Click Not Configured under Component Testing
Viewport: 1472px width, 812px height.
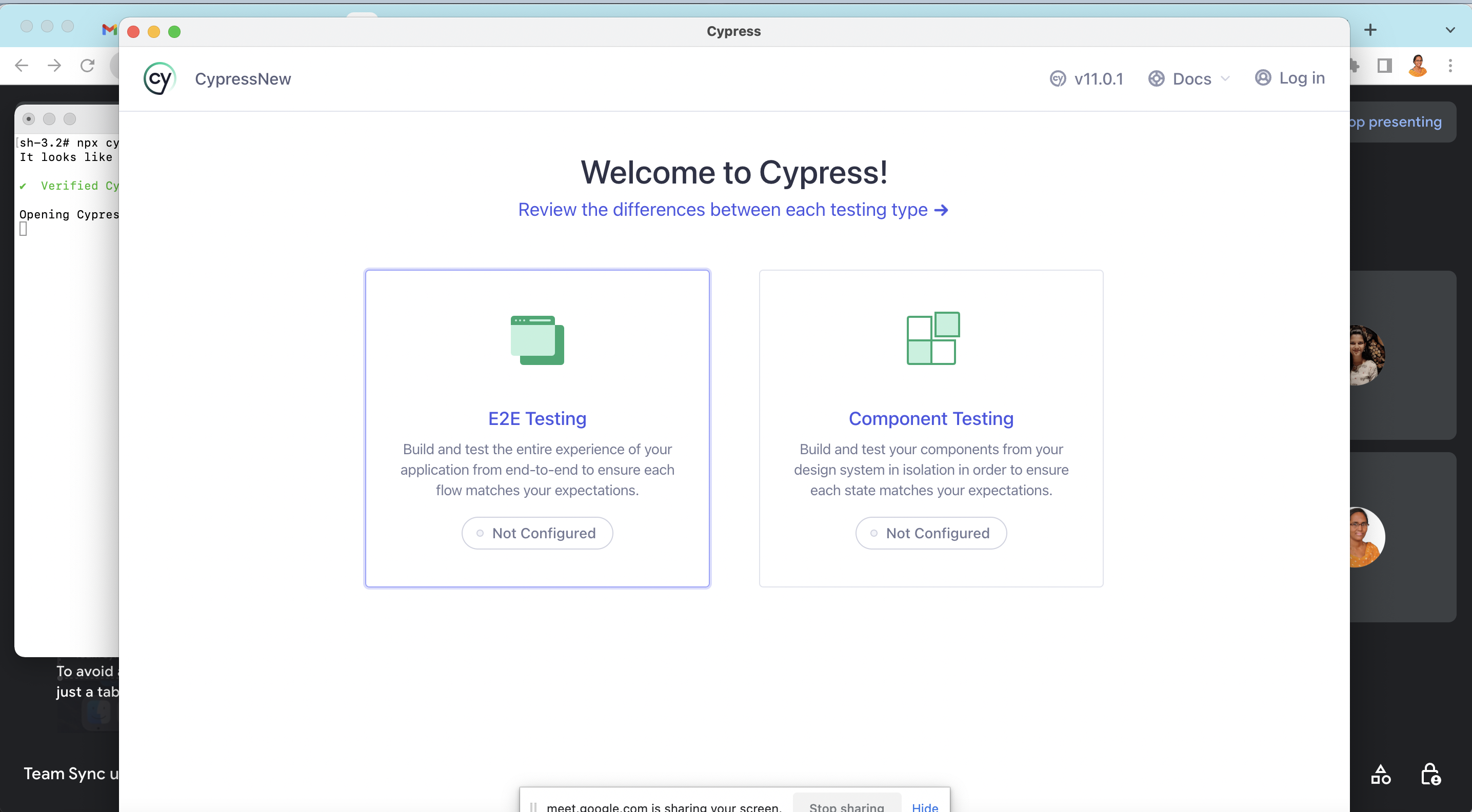point(931,533)
